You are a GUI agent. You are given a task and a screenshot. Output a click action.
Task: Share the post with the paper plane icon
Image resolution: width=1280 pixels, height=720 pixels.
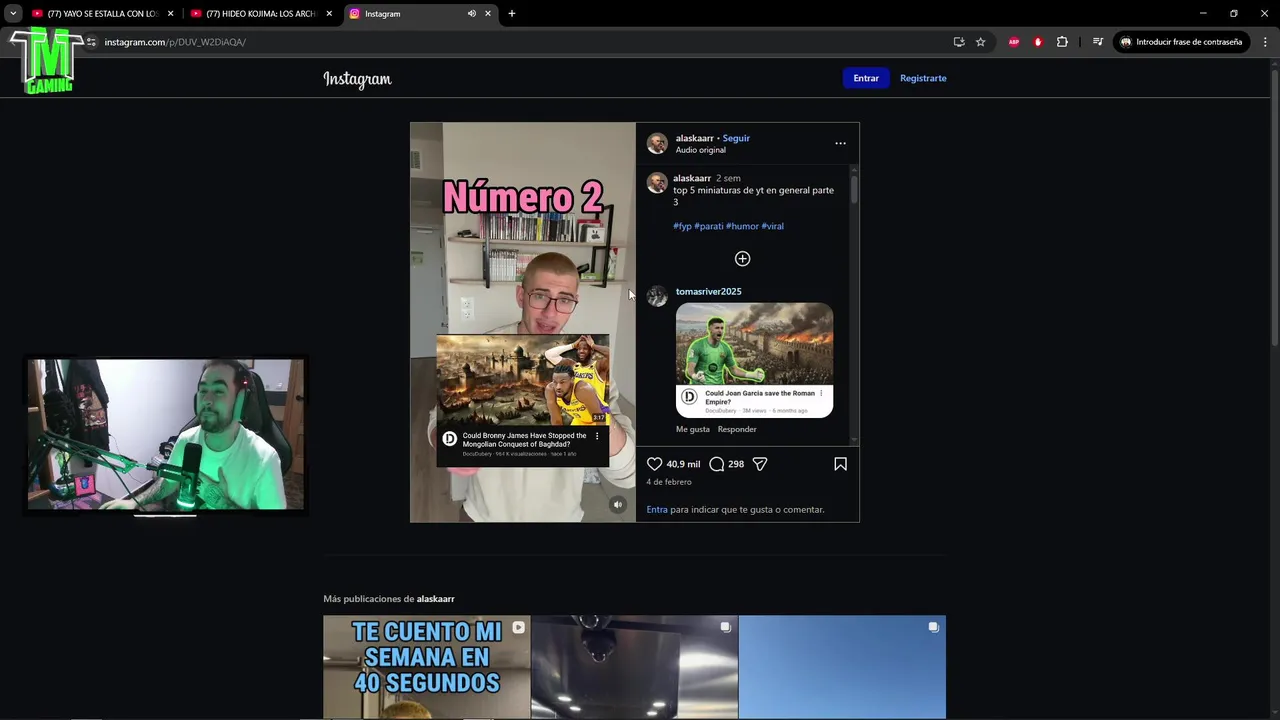[760, 464]
